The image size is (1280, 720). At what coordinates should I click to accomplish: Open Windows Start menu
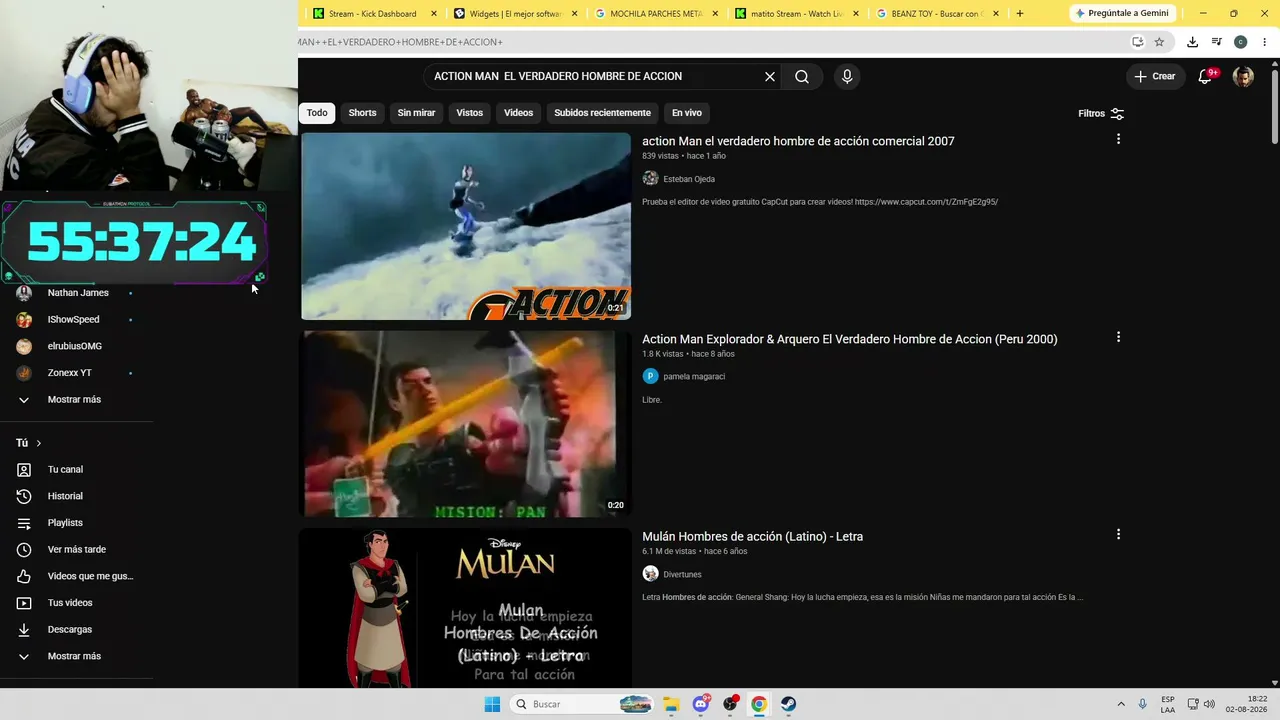pyautogui.click(x=492, y=704)
